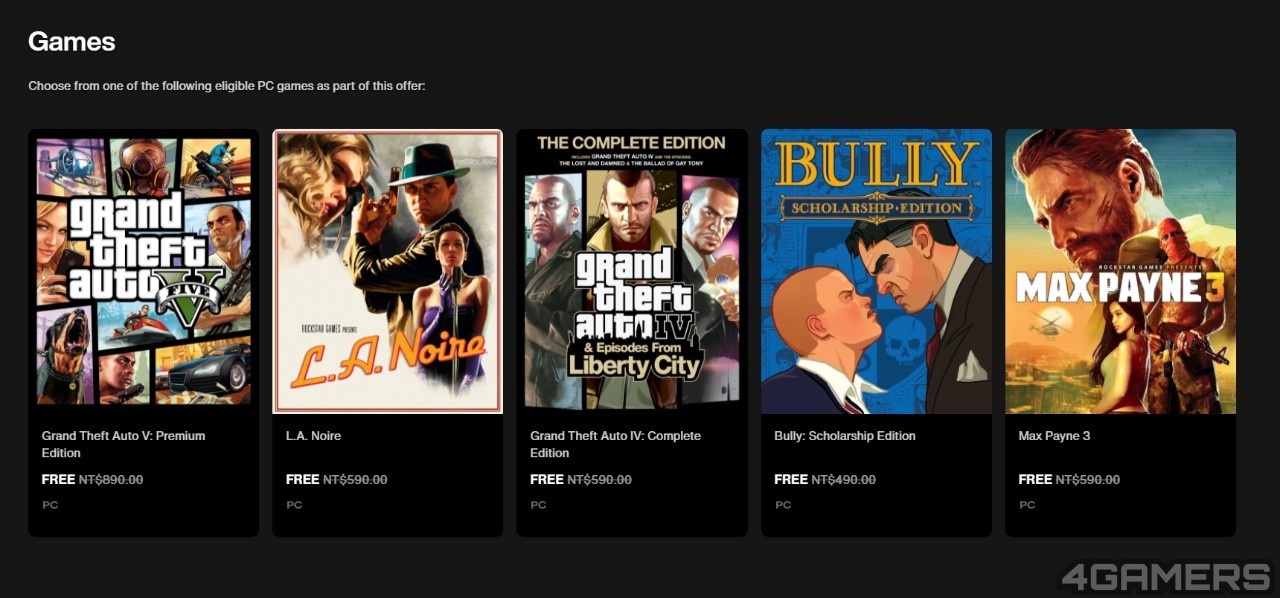Click the Games section heading
1280x598 pixels.
click(71, 41)
